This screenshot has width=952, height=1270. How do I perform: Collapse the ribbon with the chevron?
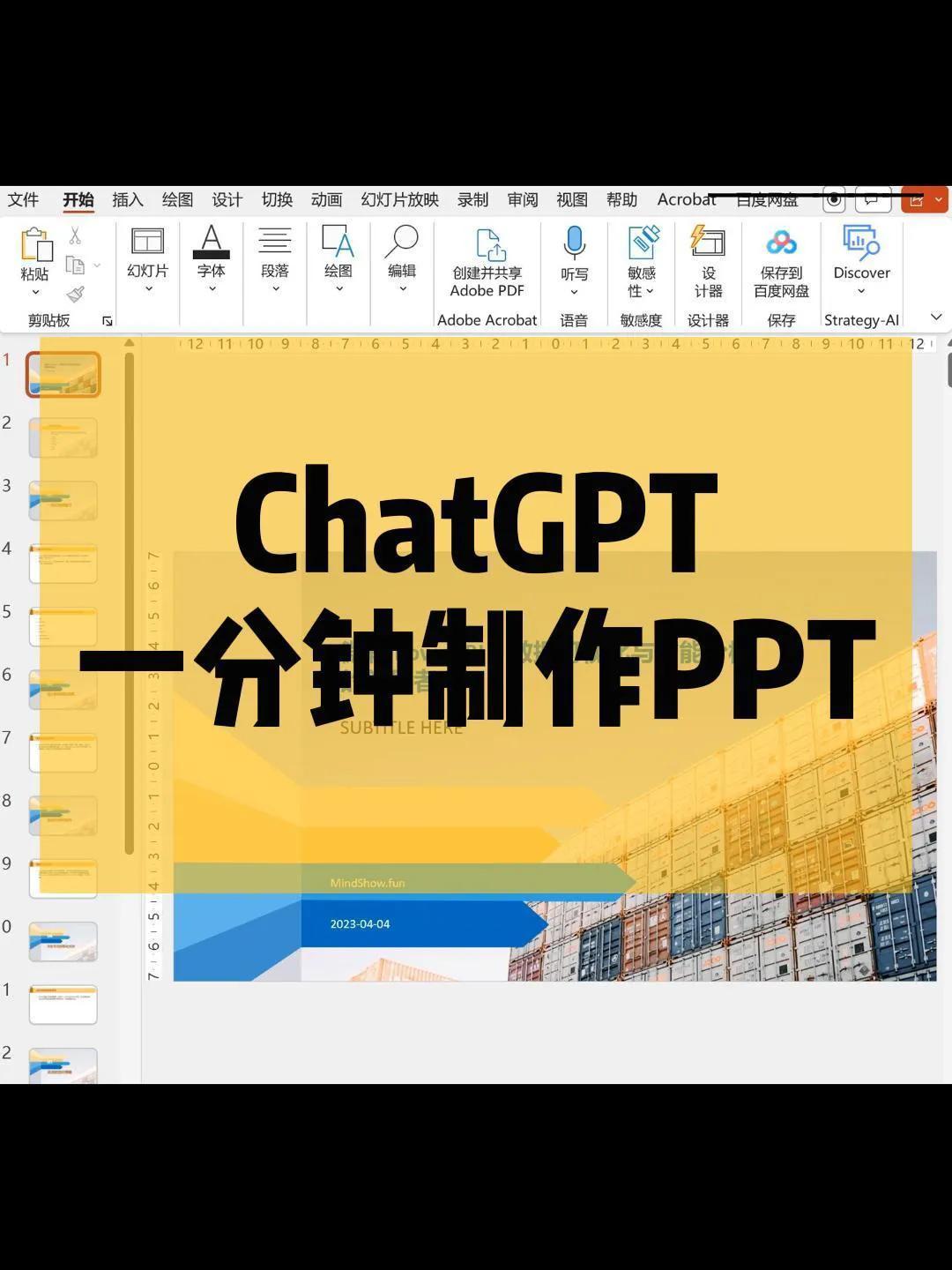pyautogui.click(x=936, y=317)
